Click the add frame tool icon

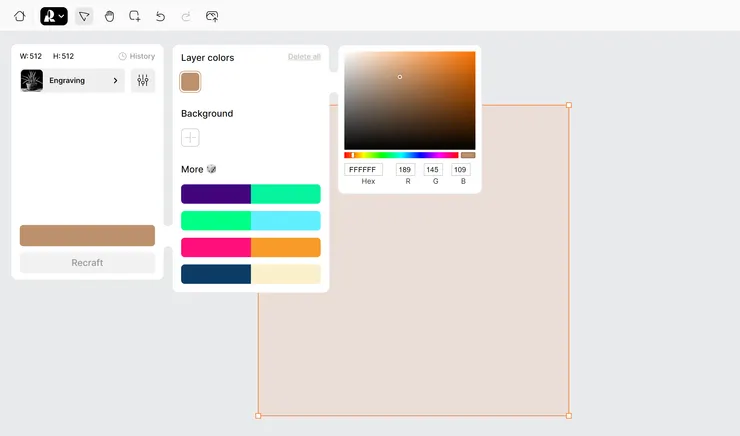click(x=135, y=17)
